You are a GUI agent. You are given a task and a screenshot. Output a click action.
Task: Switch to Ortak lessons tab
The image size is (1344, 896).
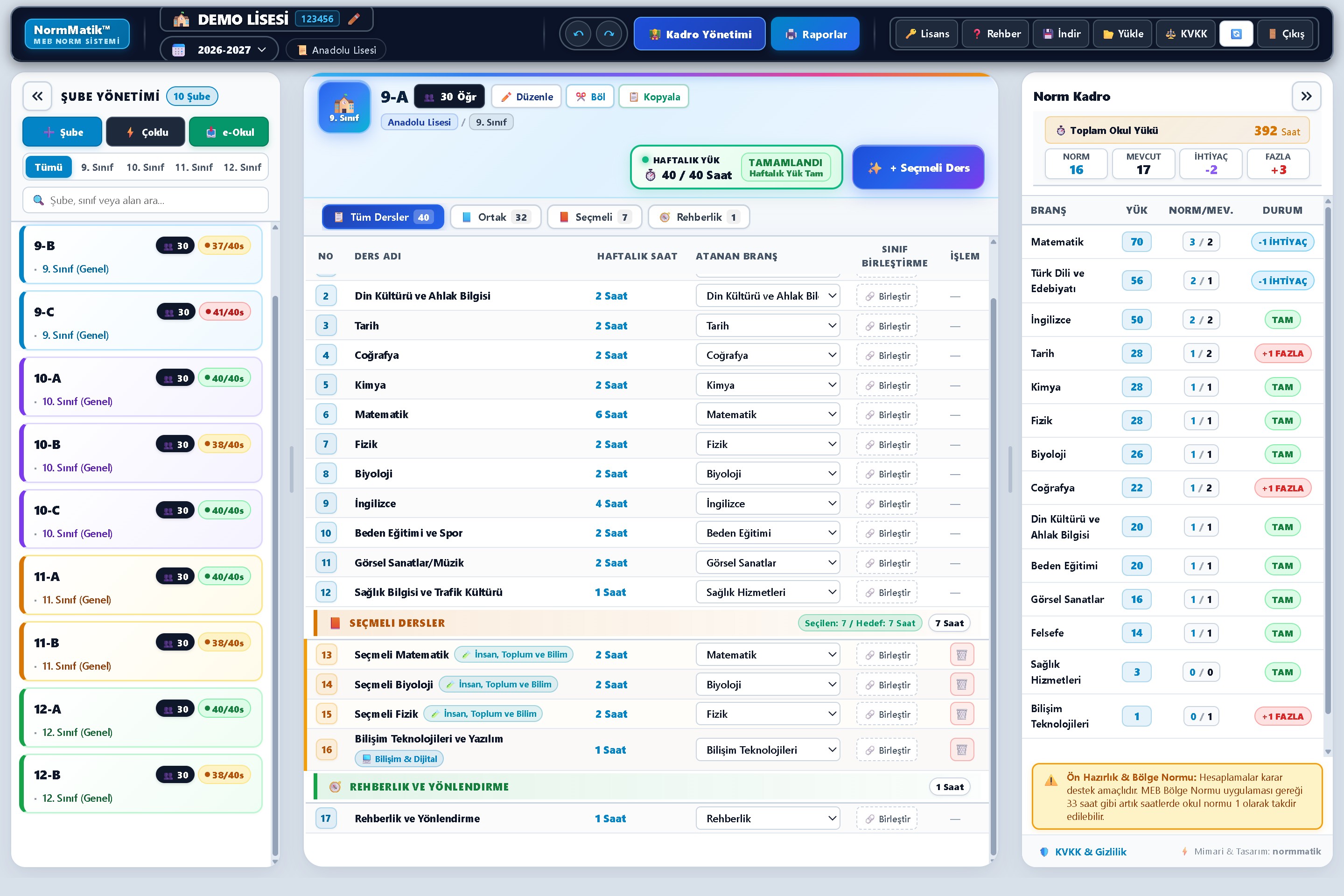(496, 217)
